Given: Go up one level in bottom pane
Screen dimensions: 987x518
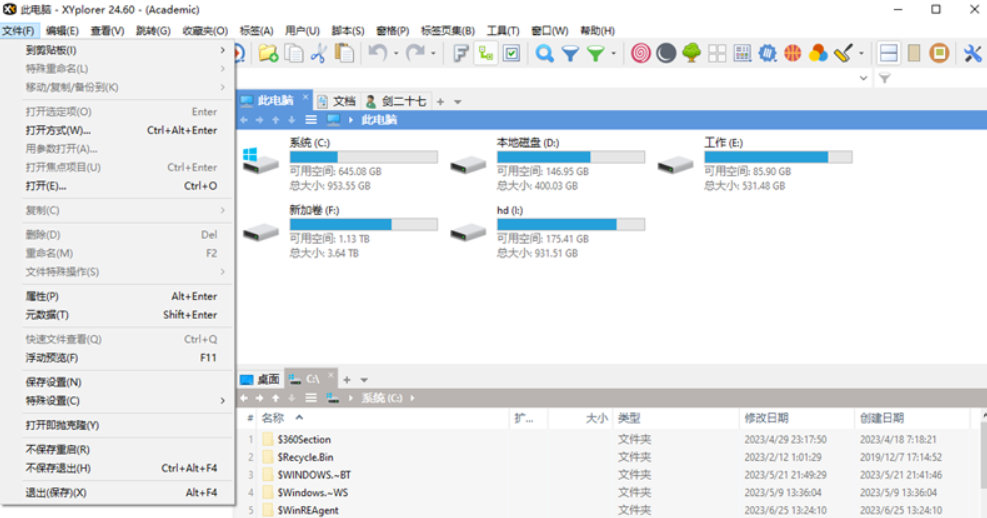Looking at the screenshot, I should 276,398.
